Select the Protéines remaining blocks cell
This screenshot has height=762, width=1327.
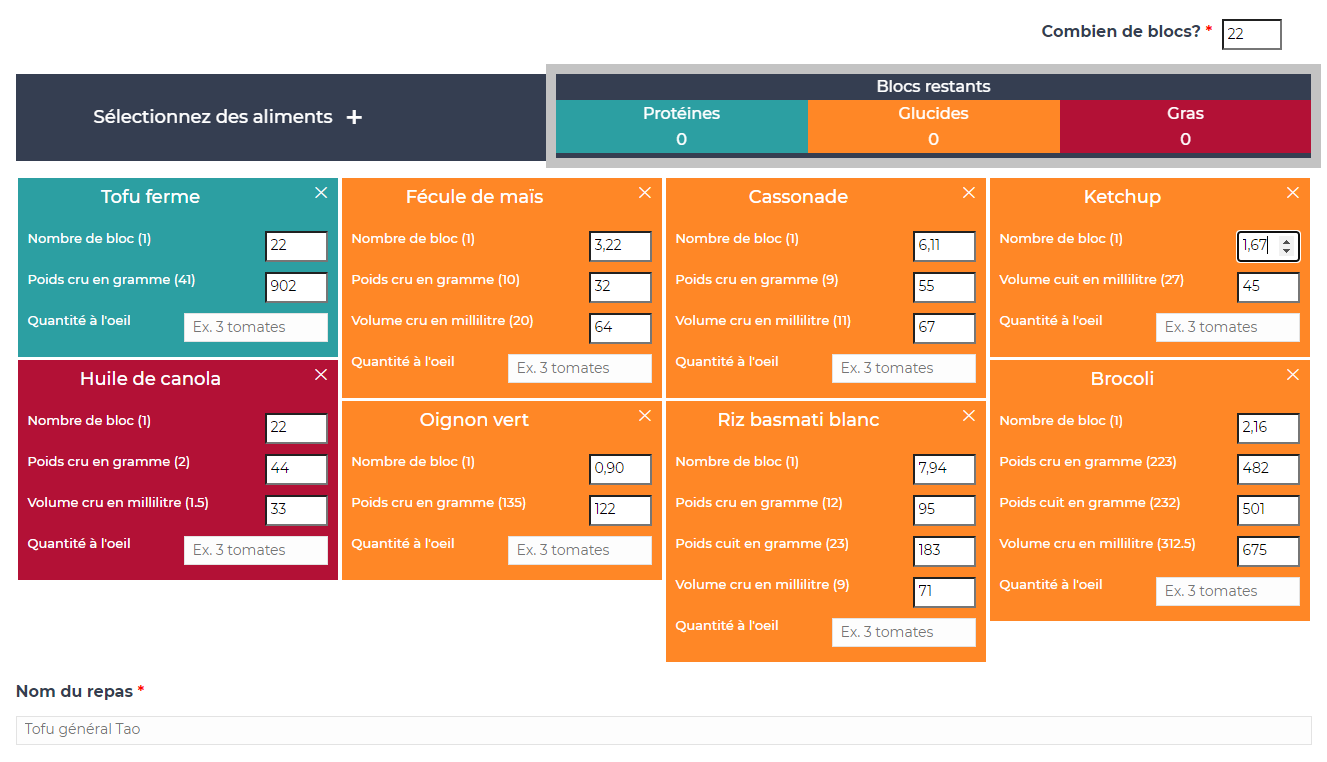pos(681,126)
